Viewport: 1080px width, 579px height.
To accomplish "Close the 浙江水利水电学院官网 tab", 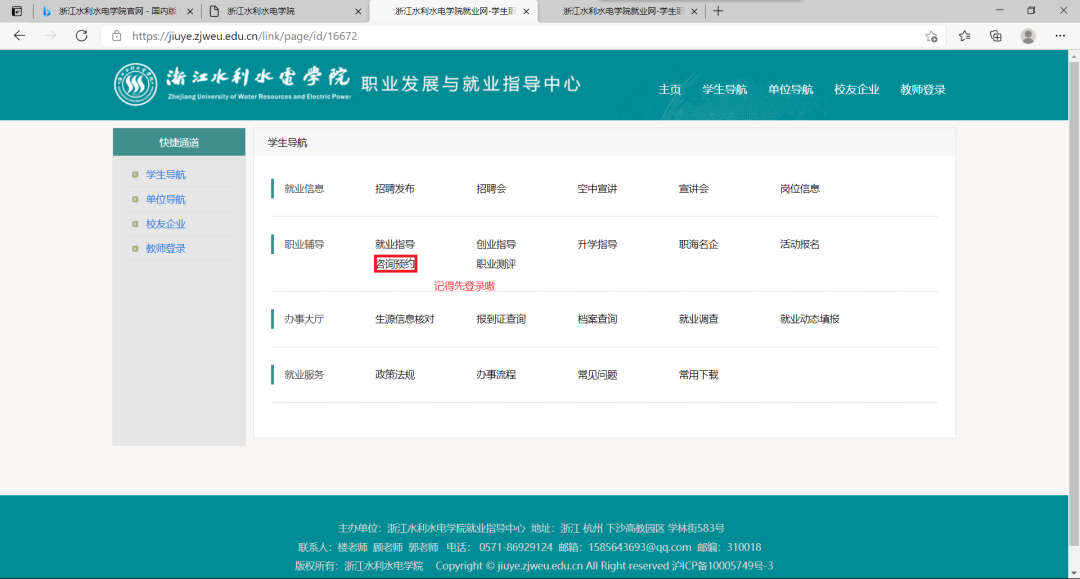I will tap(190, 11).
